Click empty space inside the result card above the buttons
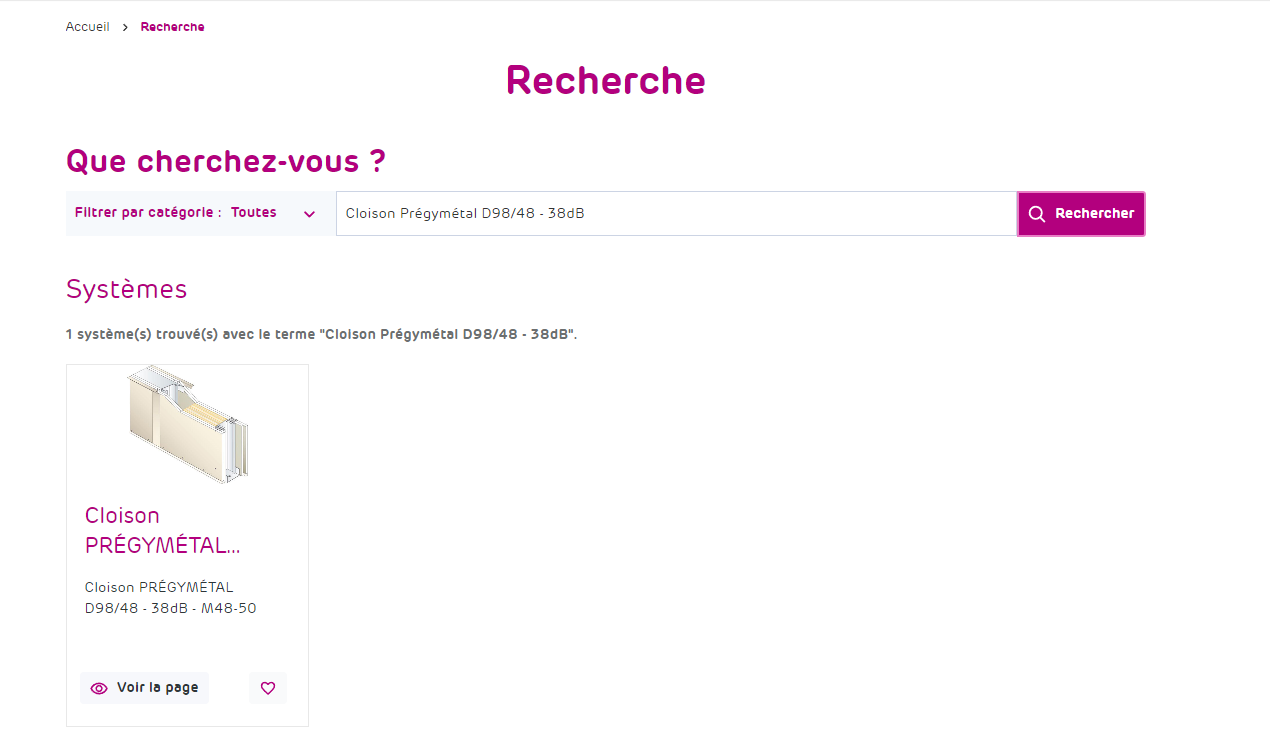Image resolution: width=1270 pixels, height=753 pixels. [x=187, y=645]
